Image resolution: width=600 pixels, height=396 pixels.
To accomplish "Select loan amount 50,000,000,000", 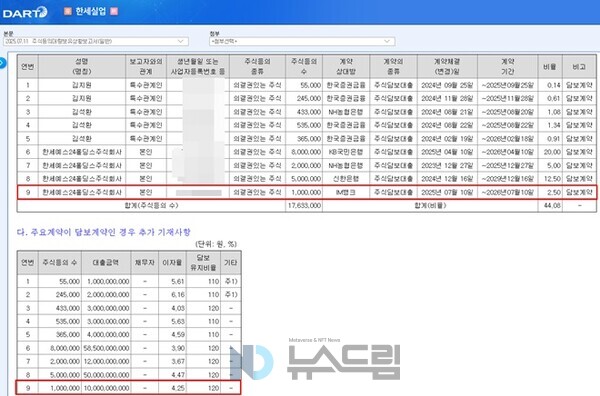I will 106,375.
